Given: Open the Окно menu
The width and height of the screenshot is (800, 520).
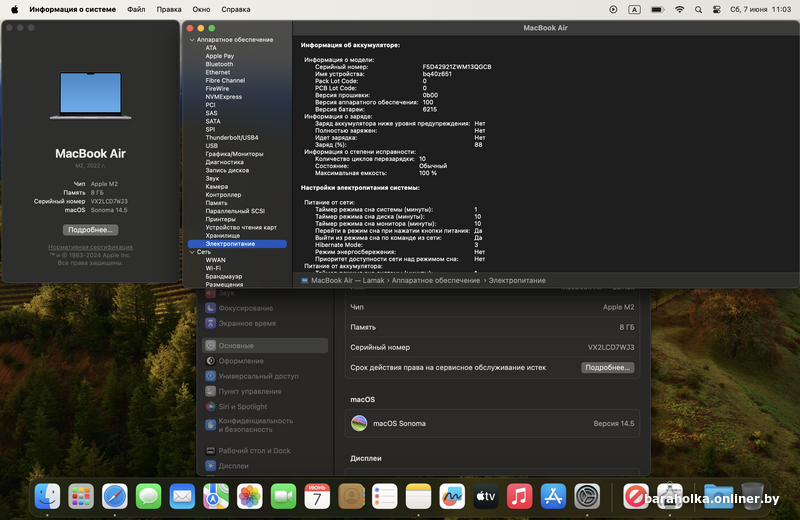Looking at the screenshot, I should point(202,9).
